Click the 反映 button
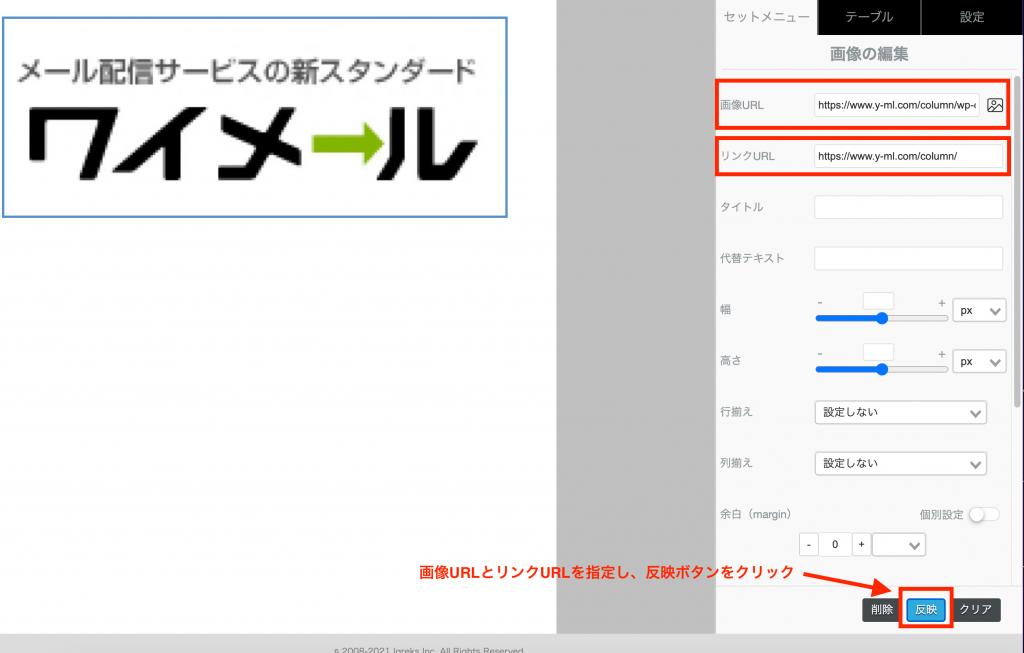Screen dimensions: 1024x653 coord(926,609)
